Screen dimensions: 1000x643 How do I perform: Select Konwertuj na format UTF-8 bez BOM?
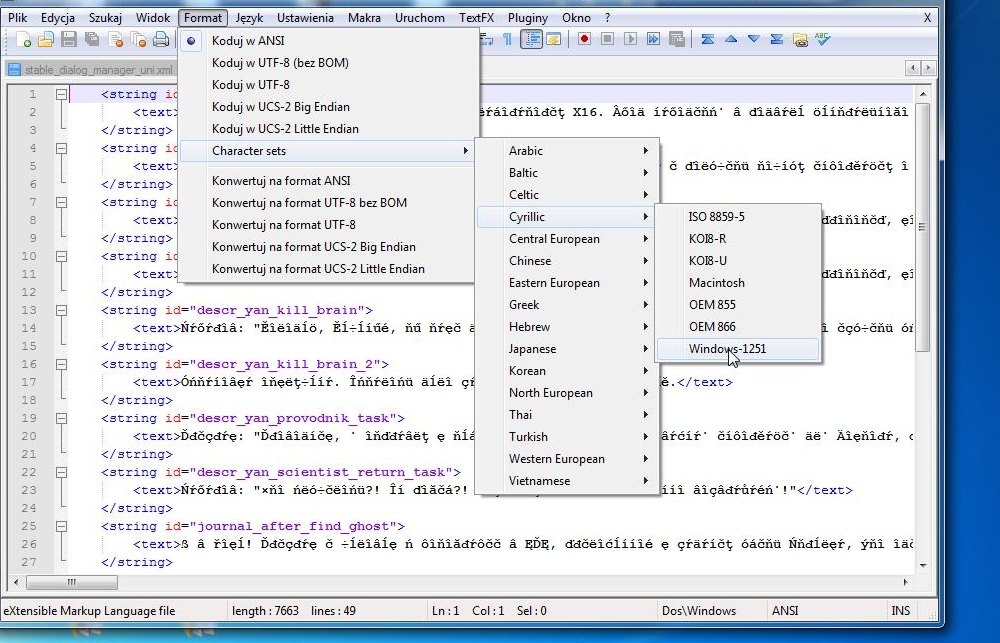pos(328,203)
